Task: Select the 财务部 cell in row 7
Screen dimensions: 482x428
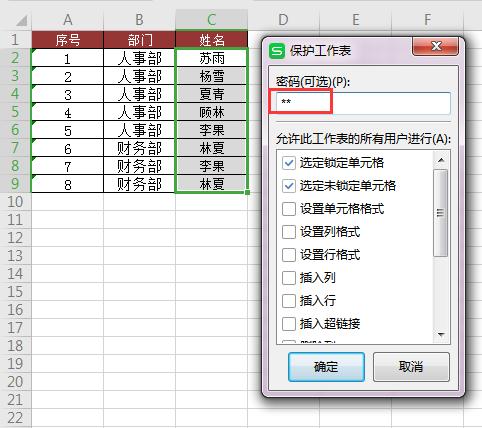Action: [x=139, y=148]
